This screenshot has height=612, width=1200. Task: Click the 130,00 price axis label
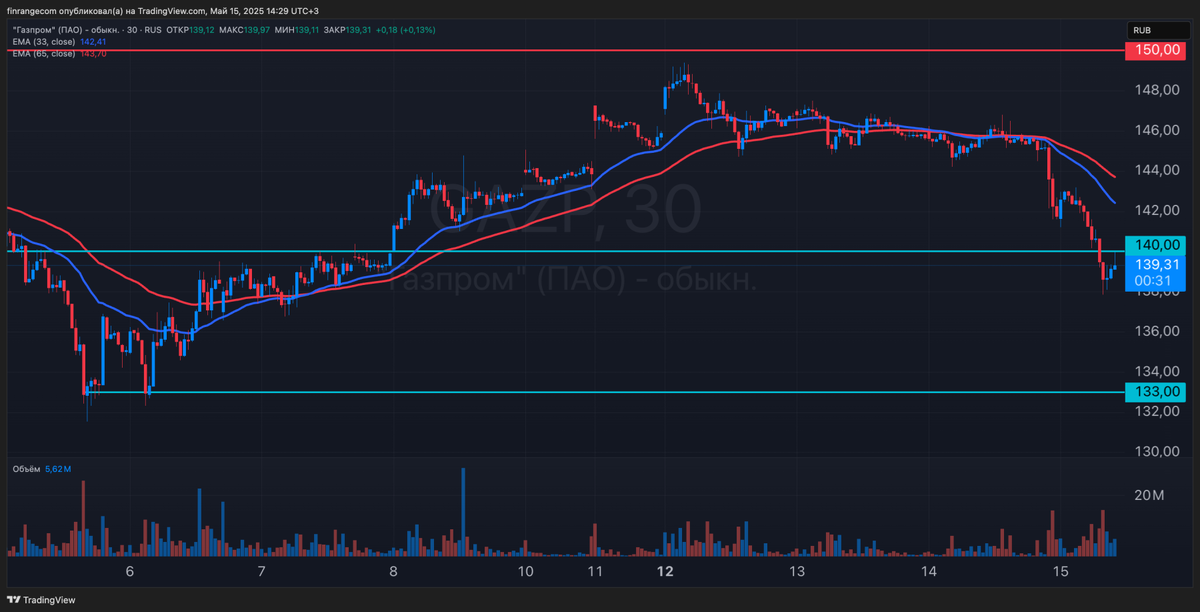(1158, 451)
